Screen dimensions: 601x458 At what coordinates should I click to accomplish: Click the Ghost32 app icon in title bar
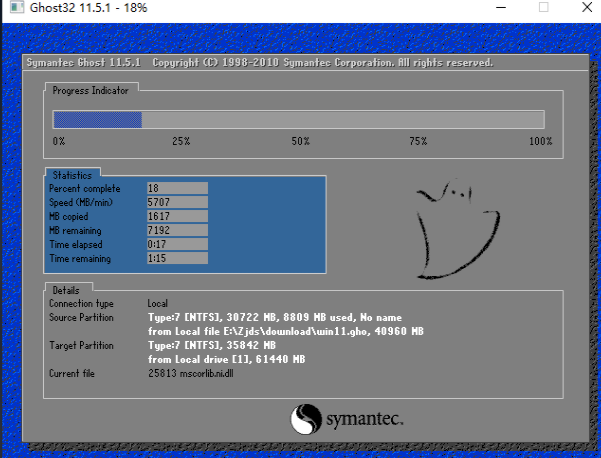9,8
